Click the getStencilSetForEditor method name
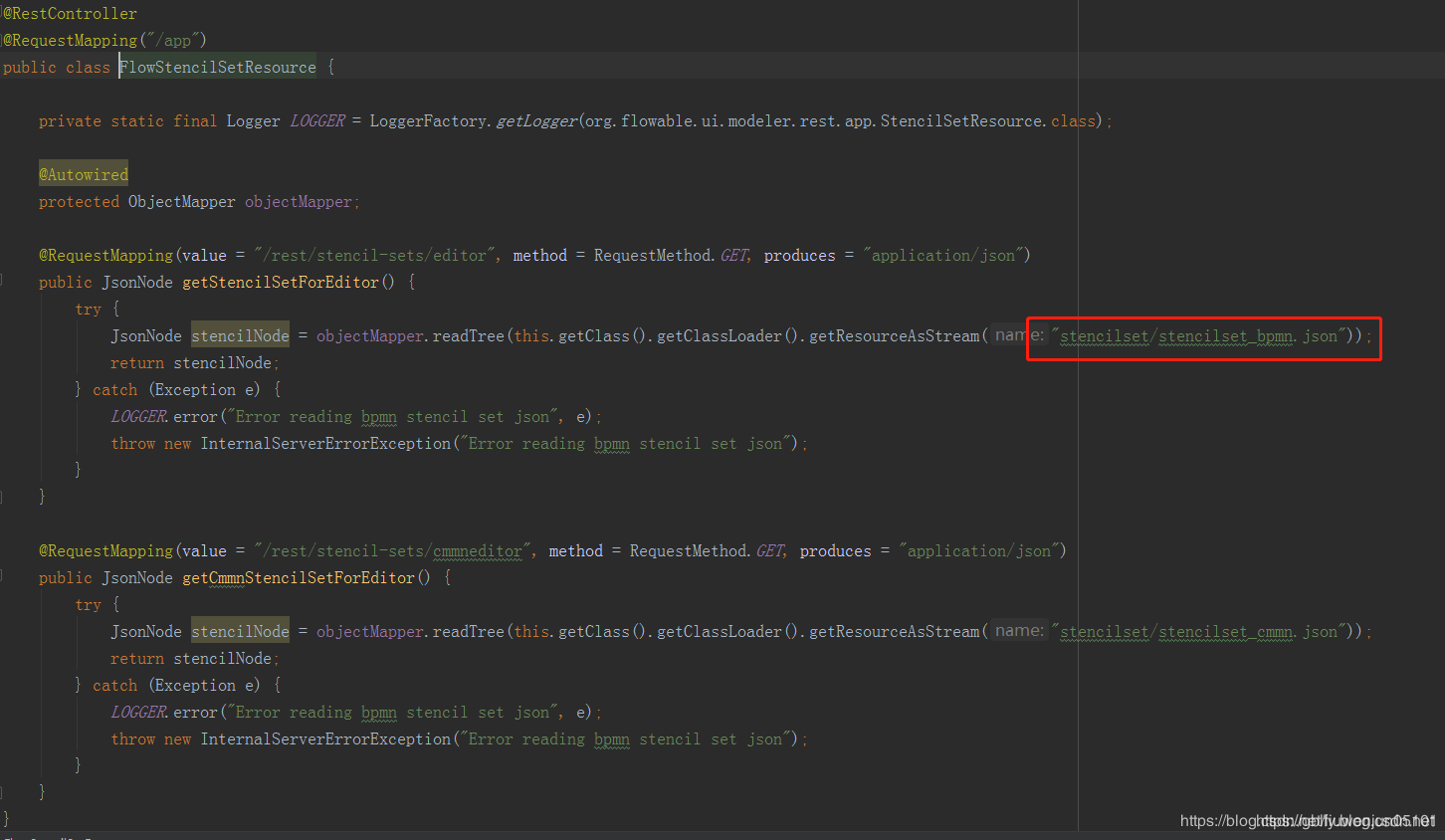Screen dimensions: 1445x840 tap(281, 282)
